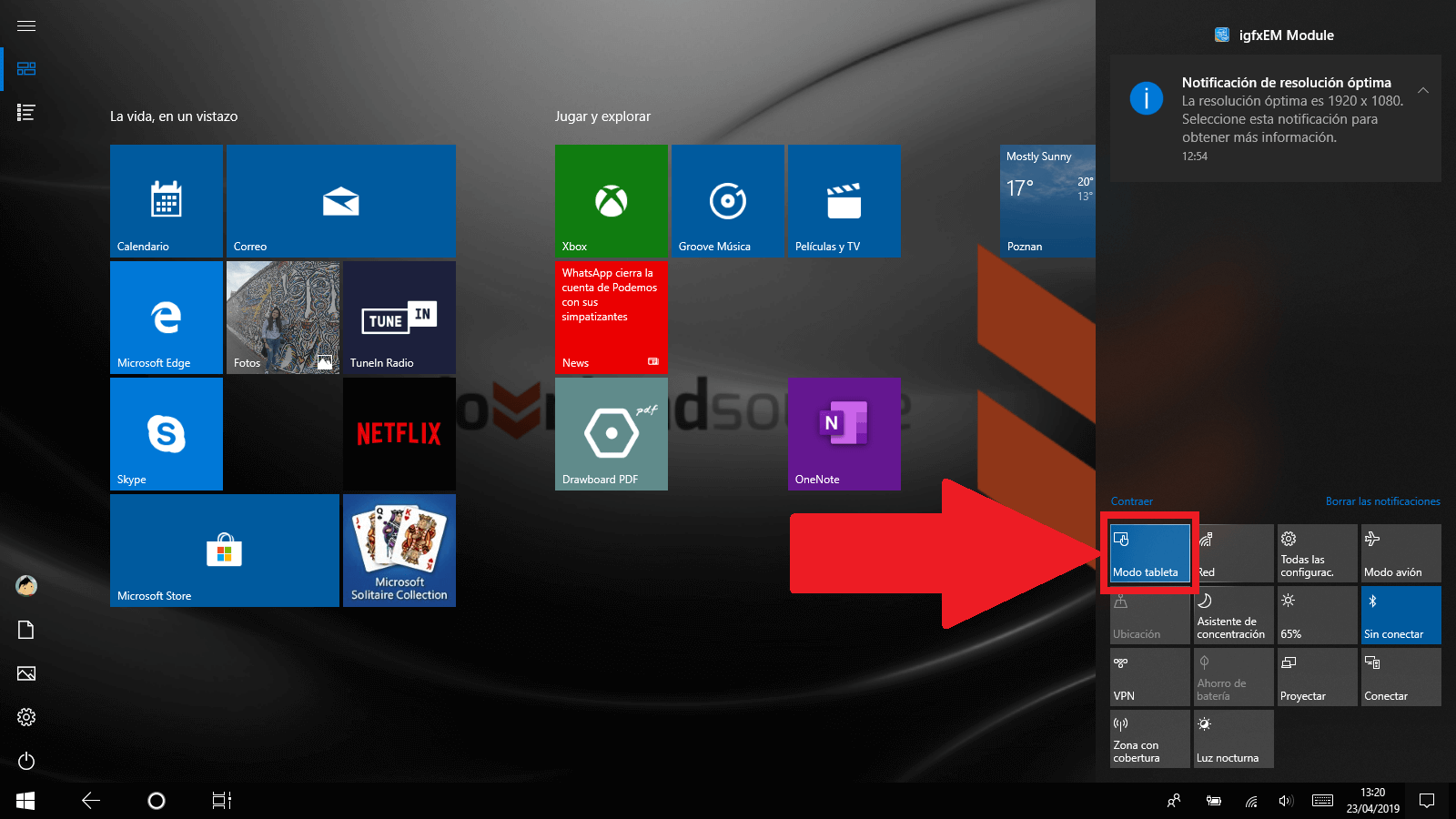
Task: Click igfxEM Module notification header
Action: [1275, 35]
